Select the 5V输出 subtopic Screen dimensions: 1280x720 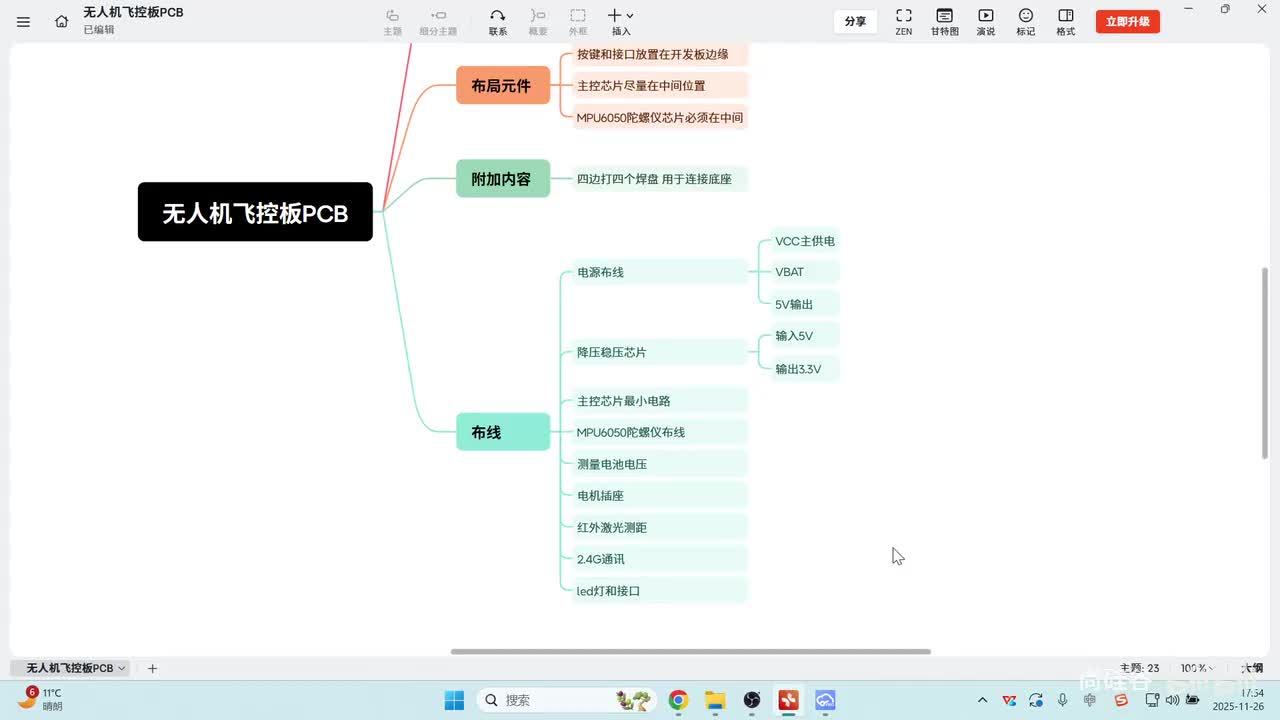pyautogui.click(x=804, y=304)
